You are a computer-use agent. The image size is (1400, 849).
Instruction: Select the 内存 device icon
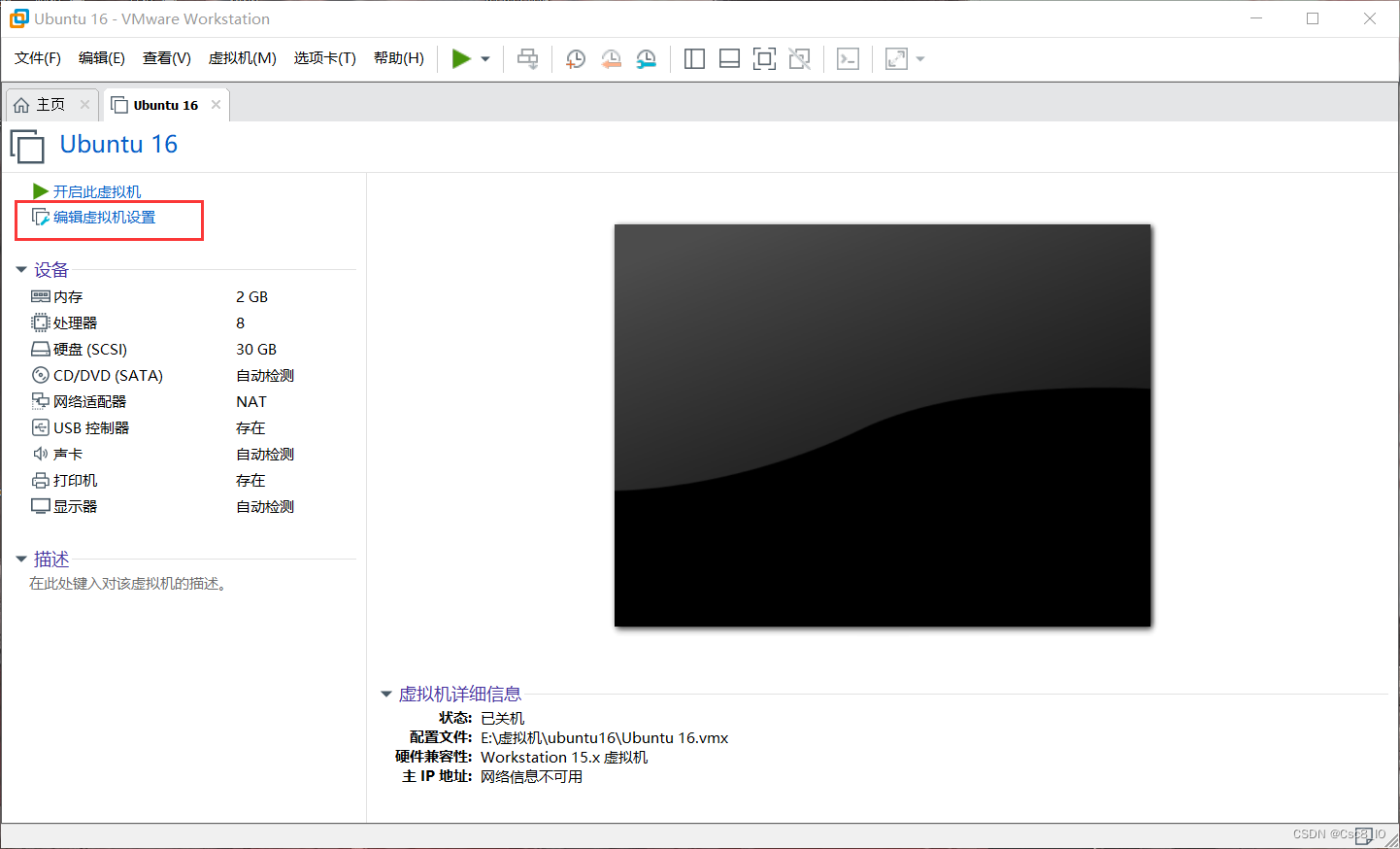point(40,296)
